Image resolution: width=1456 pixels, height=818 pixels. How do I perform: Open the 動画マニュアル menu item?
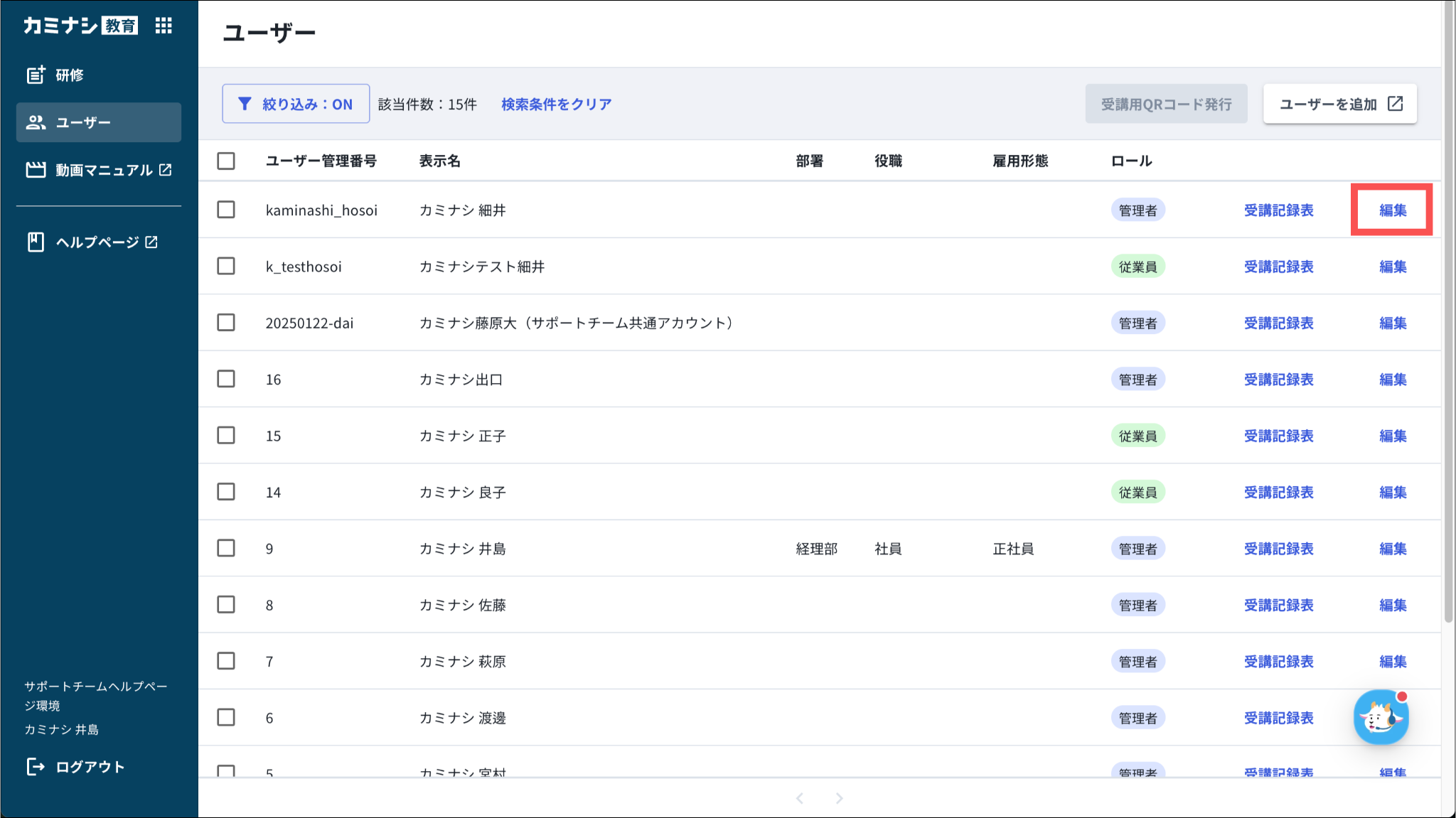click(105, 170)
